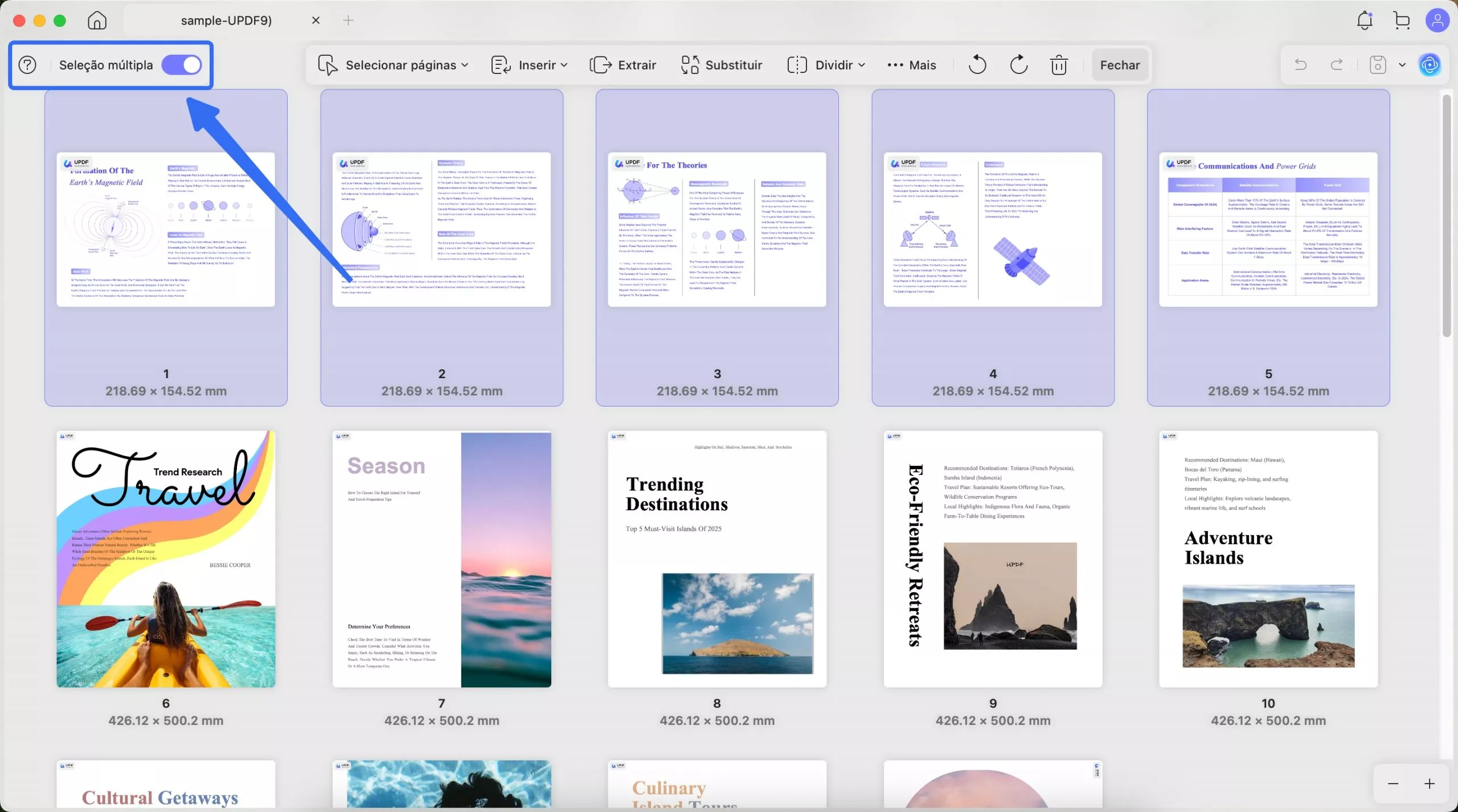
Task: Delete selected pages with trash icon
Action: pyautogui.click(x=1059, y=65)
